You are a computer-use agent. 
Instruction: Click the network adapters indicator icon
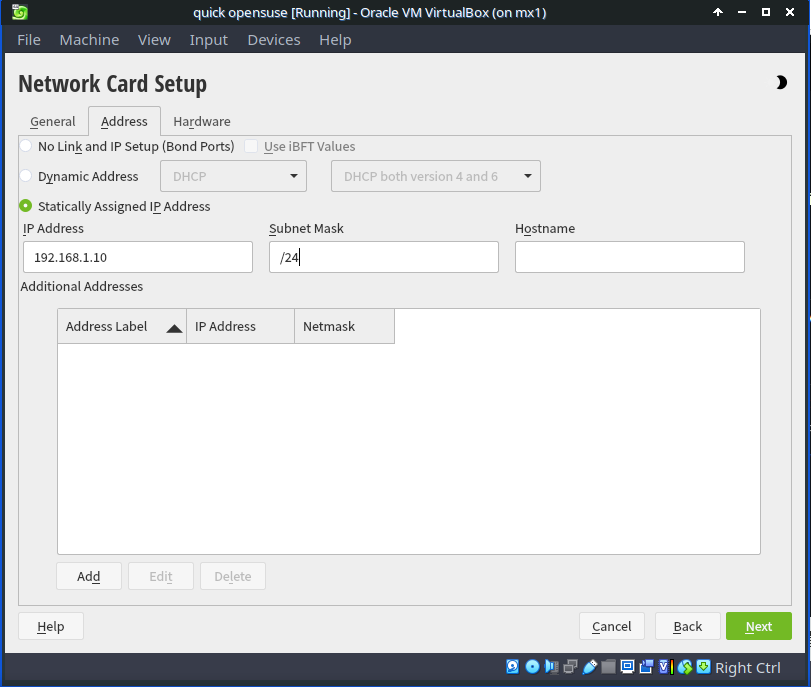pos(570,667)
